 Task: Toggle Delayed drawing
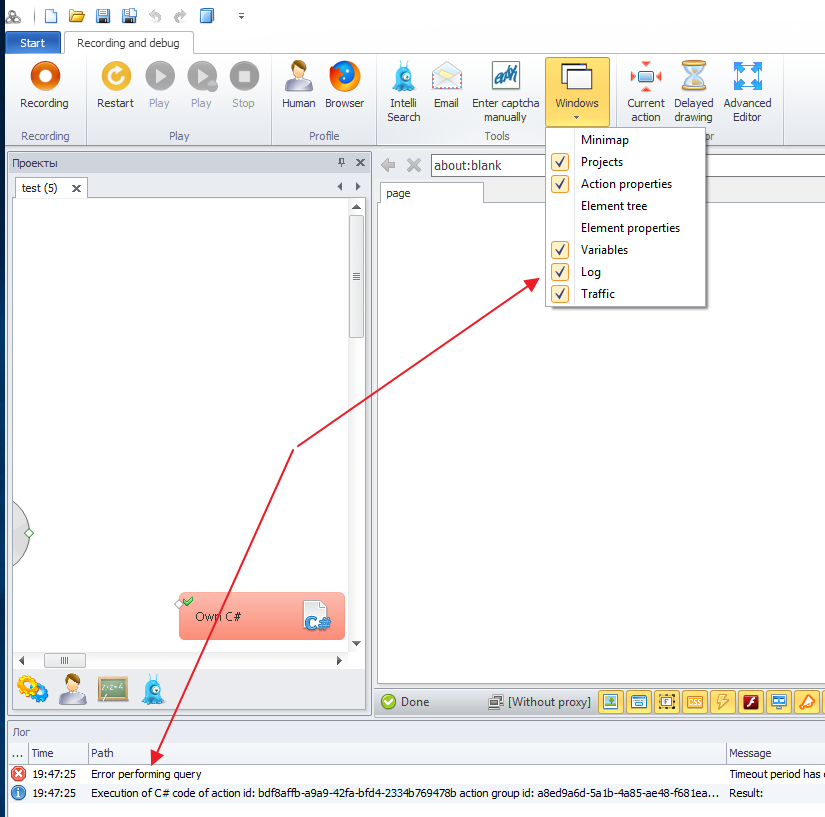pyautogui.click(x=693, y=92)
